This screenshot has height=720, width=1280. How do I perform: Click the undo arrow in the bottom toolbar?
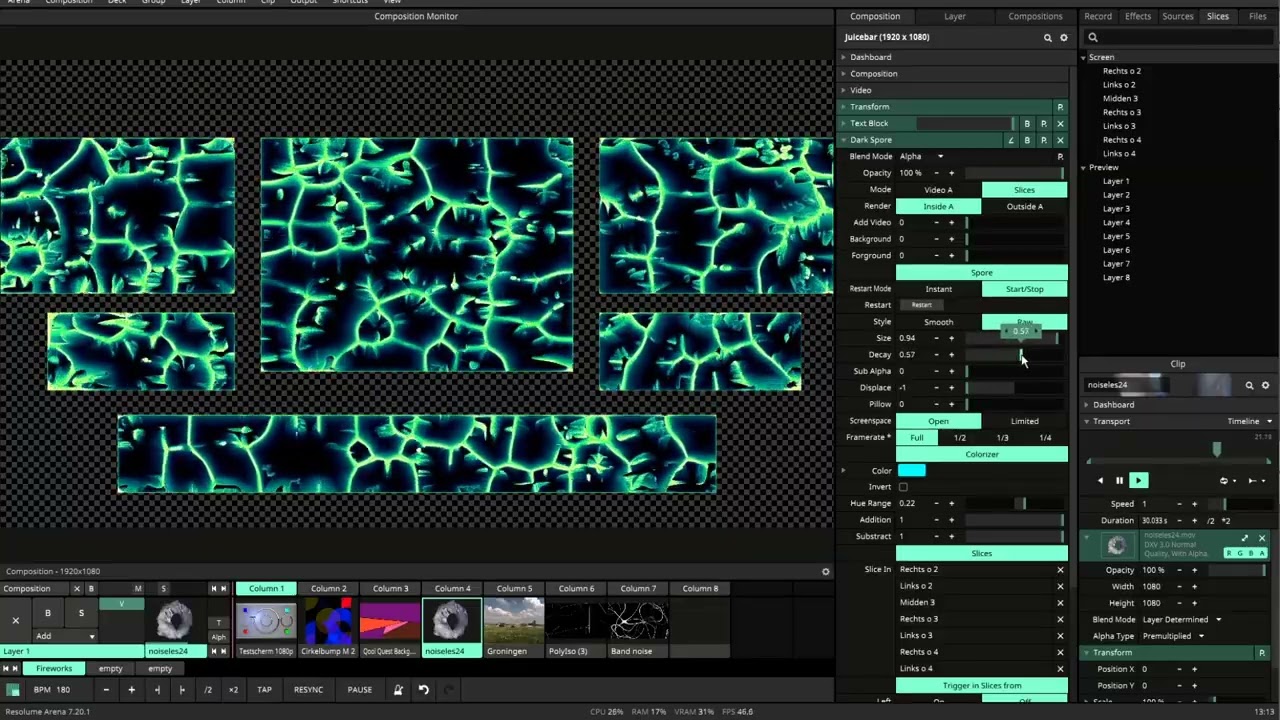coord(424,689)
